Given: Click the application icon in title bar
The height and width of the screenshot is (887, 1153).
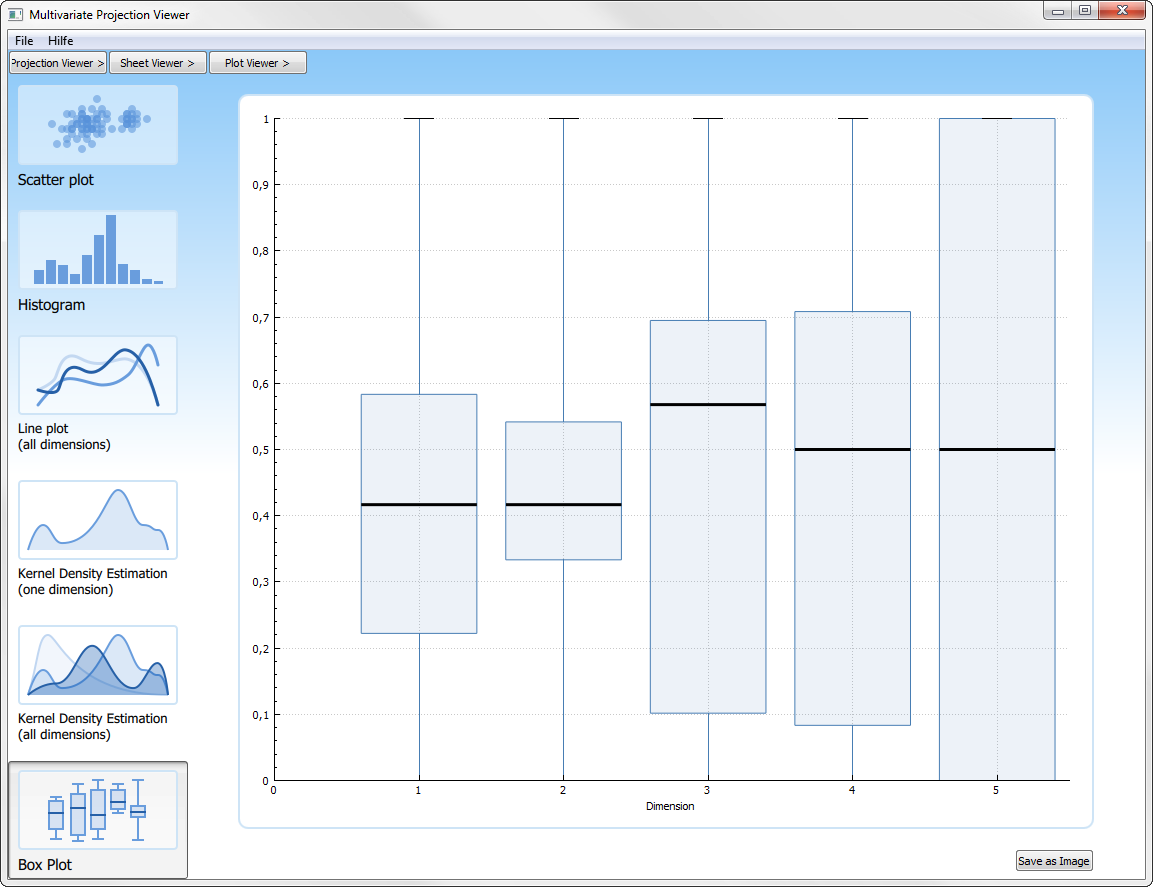Looking at the screenshot, I should coord(15,15).
